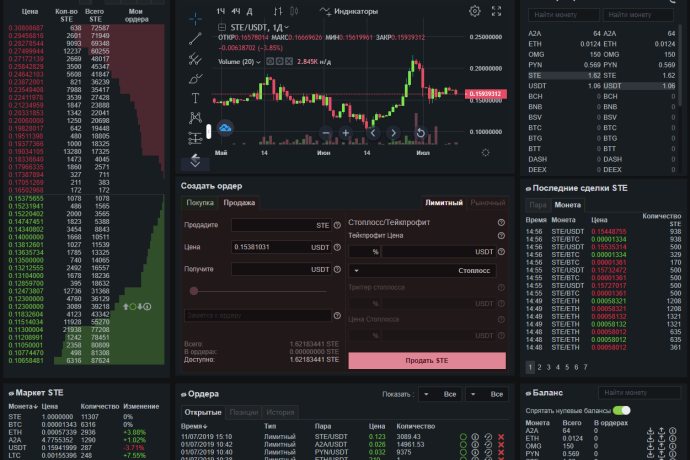The height and width of the screenshot is (460, 690).
Task: Select the crosshair cursor tool
Action: [195, 19]
